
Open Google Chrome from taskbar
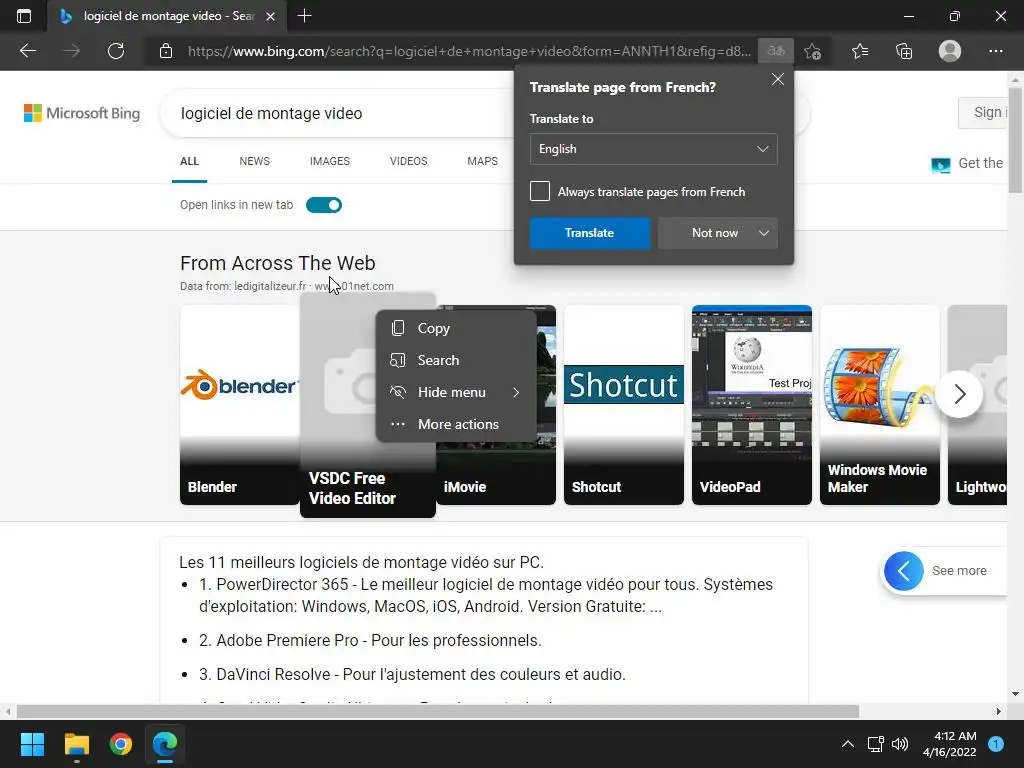[121, 744]
